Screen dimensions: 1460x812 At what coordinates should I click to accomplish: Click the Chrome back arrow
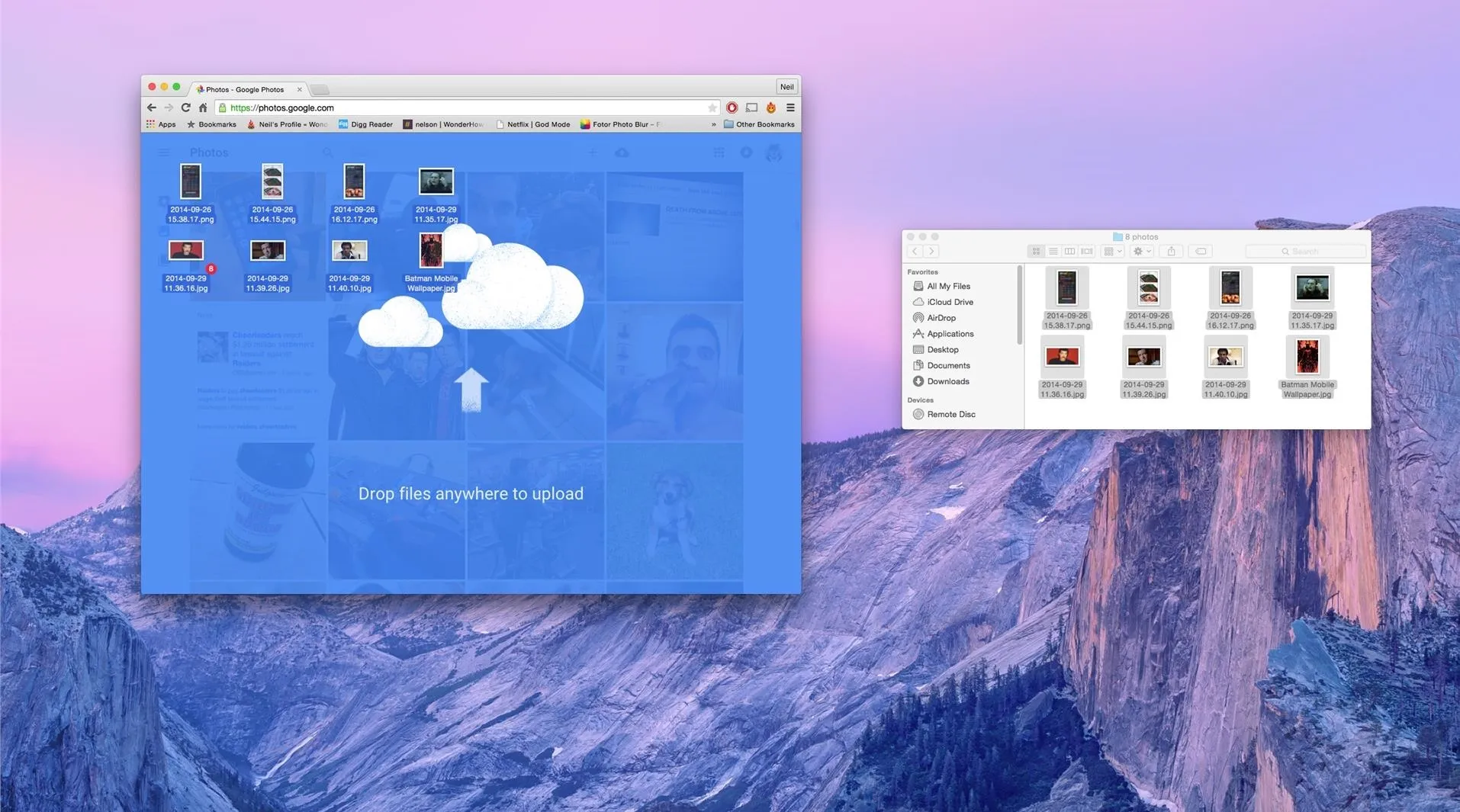[x=152, y=108]
